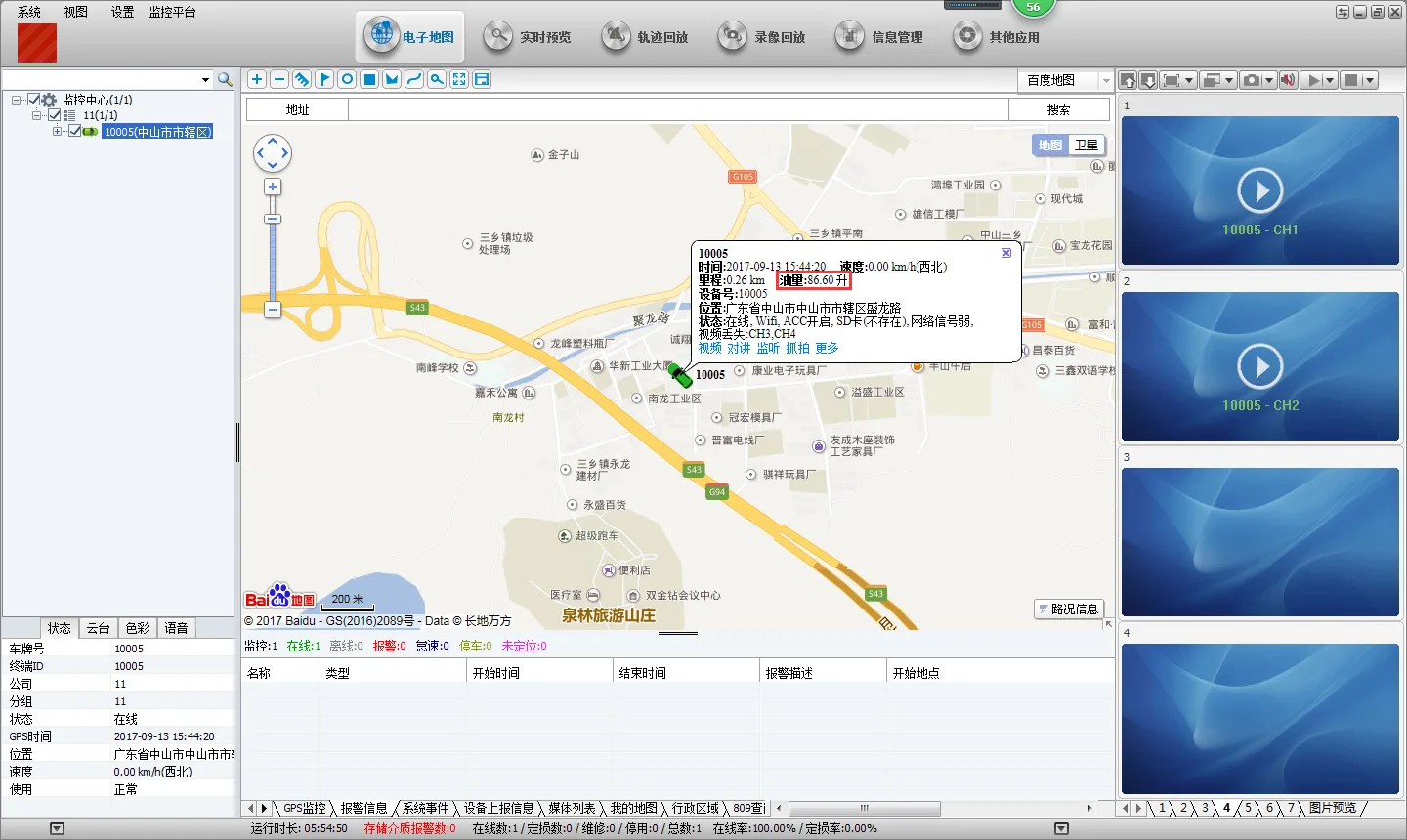1407x840 pixels.
Task: Close the 10005 vehicle info popup
Action: point(1006,253)
